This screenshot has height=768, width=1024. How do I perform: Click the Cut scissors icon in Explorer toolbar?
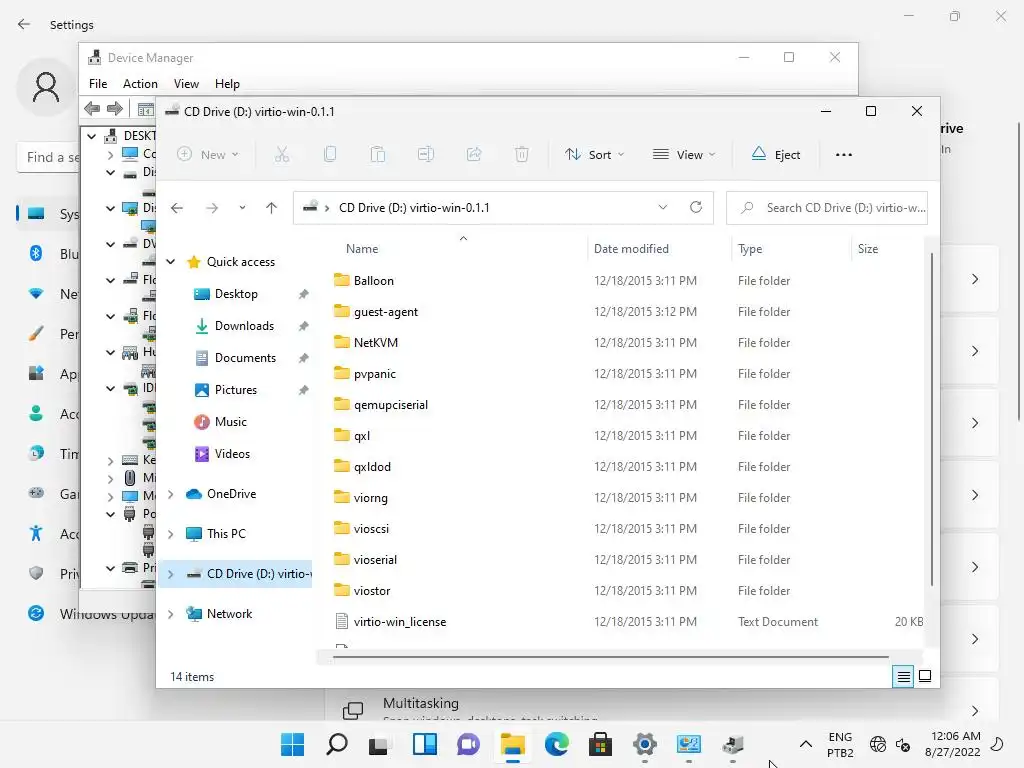(x=281, y=155)
